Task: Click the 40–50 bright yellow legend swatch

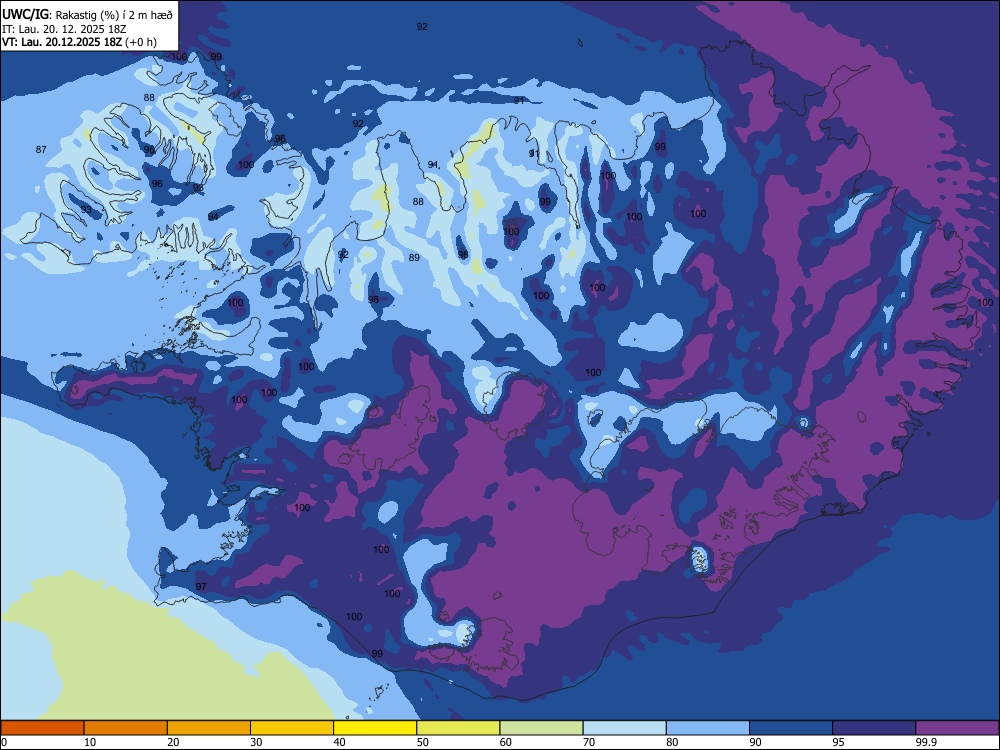Action: click(x=375, y=728)
